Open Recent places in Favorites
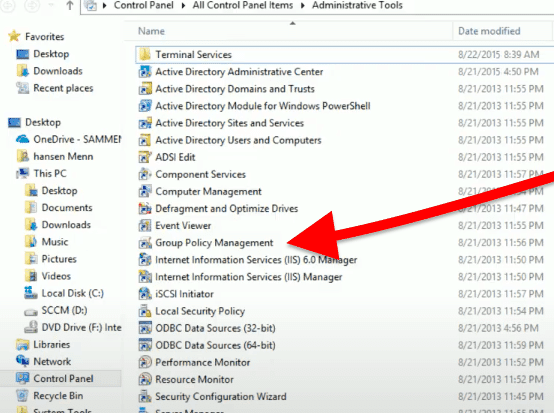The image size is (554, 413). [63, 88]
